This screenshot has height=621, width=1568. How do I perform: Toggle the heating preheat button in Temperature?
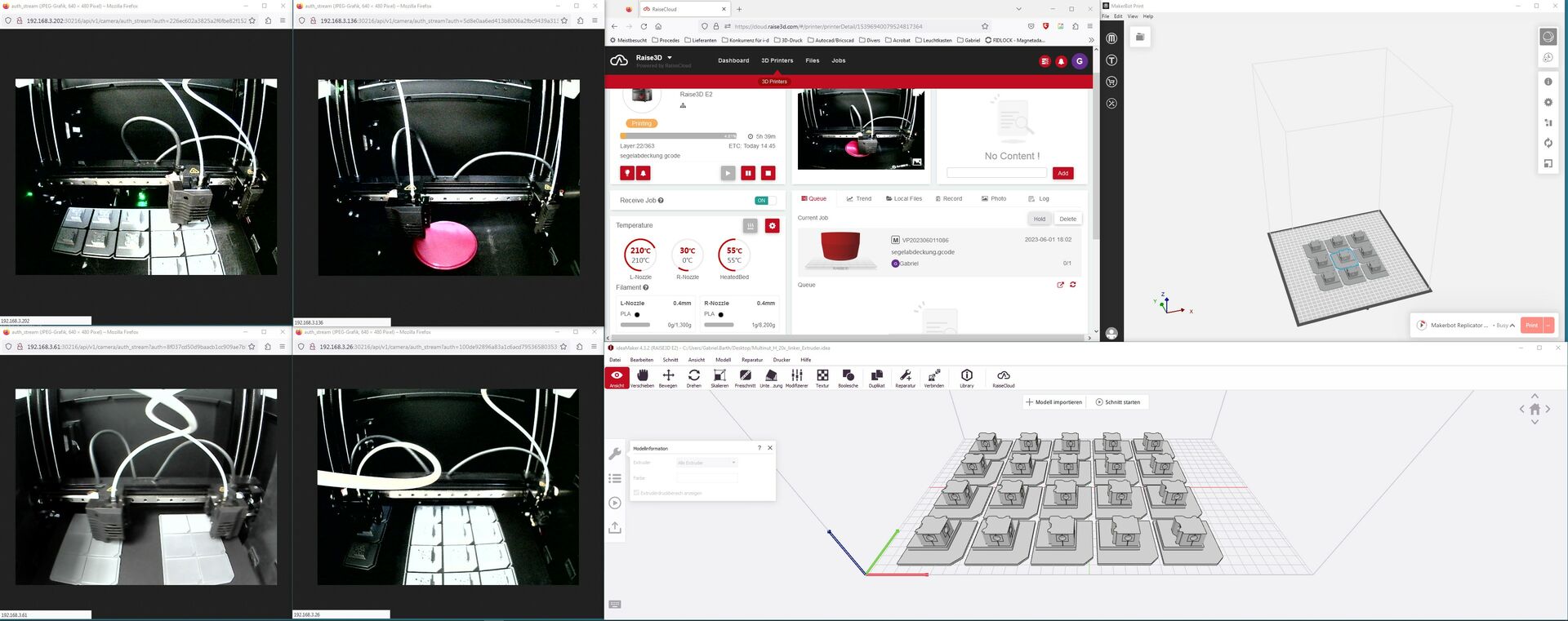(751, 225)
